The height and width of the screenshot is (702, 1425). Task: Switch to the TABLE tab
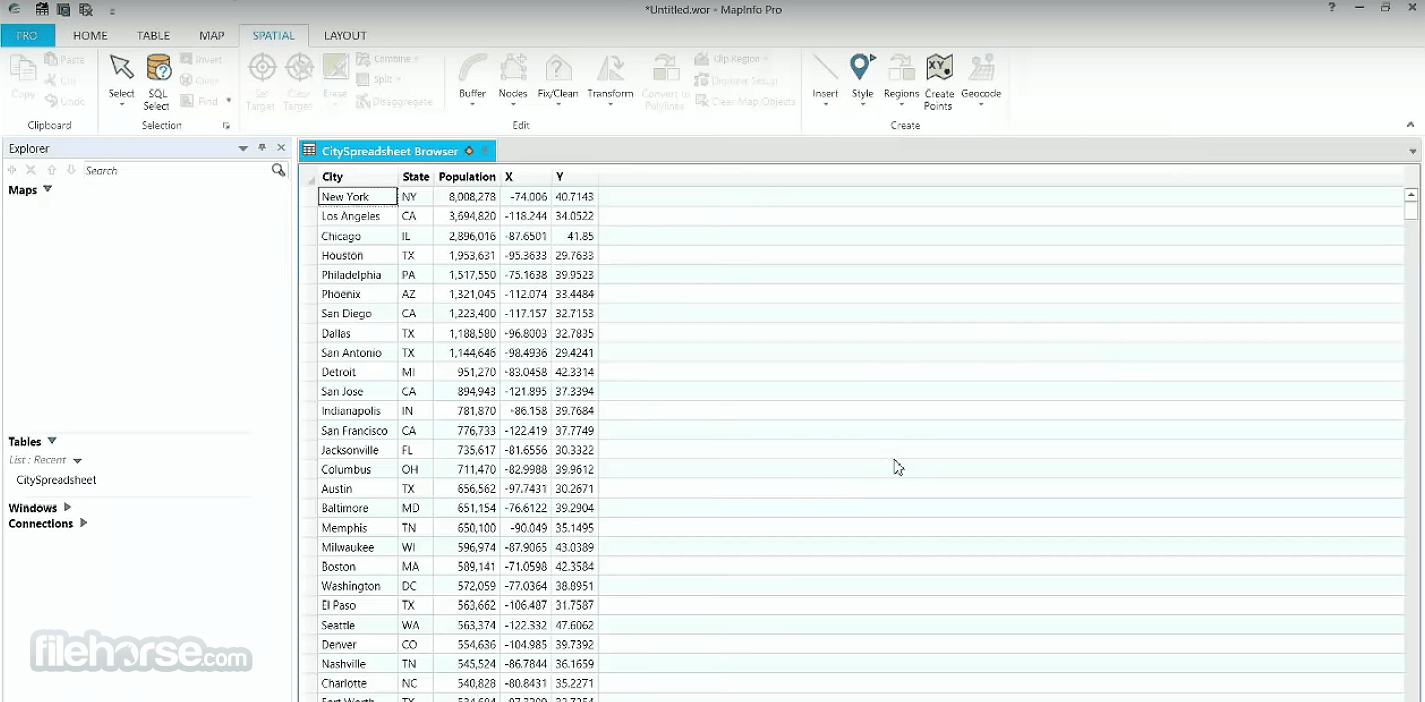click(x=153, y=36)
